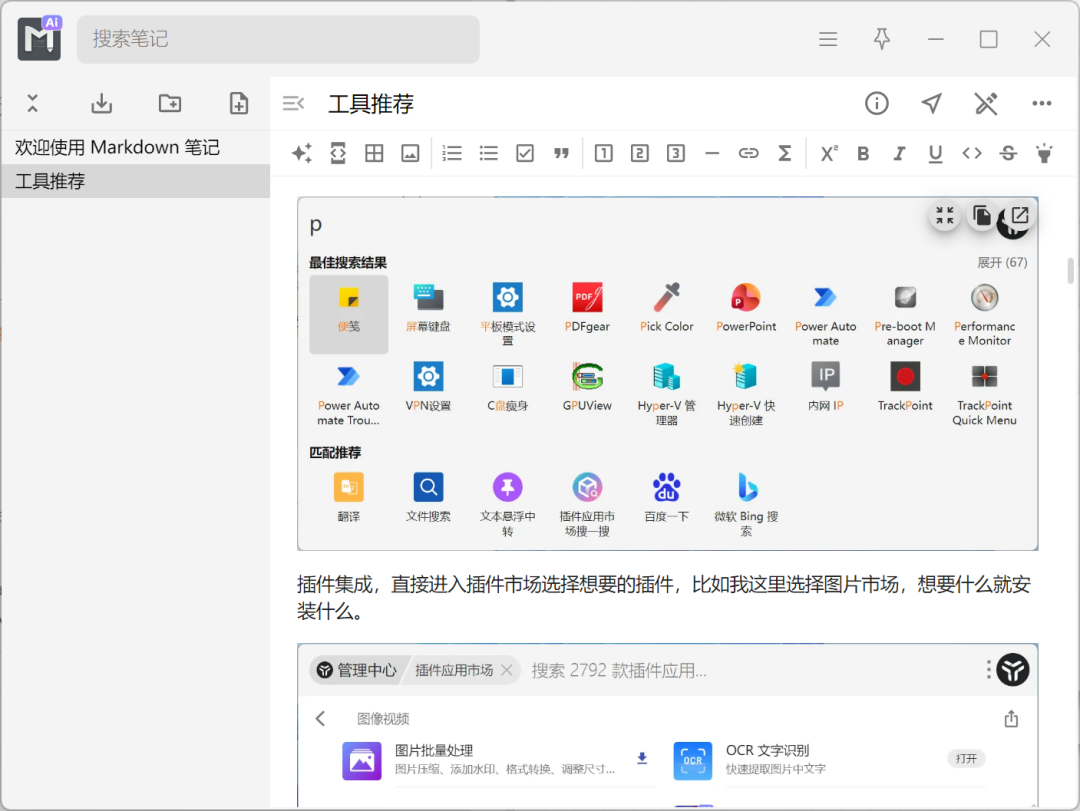1080x811 pixels.
Task: Insert a task checkbox list
Action: (525, 153)
